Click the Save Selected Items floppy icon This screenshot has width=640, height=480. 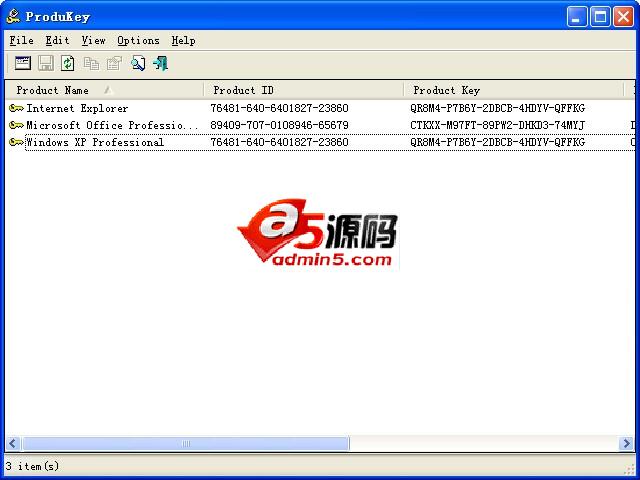pos(46,63)
